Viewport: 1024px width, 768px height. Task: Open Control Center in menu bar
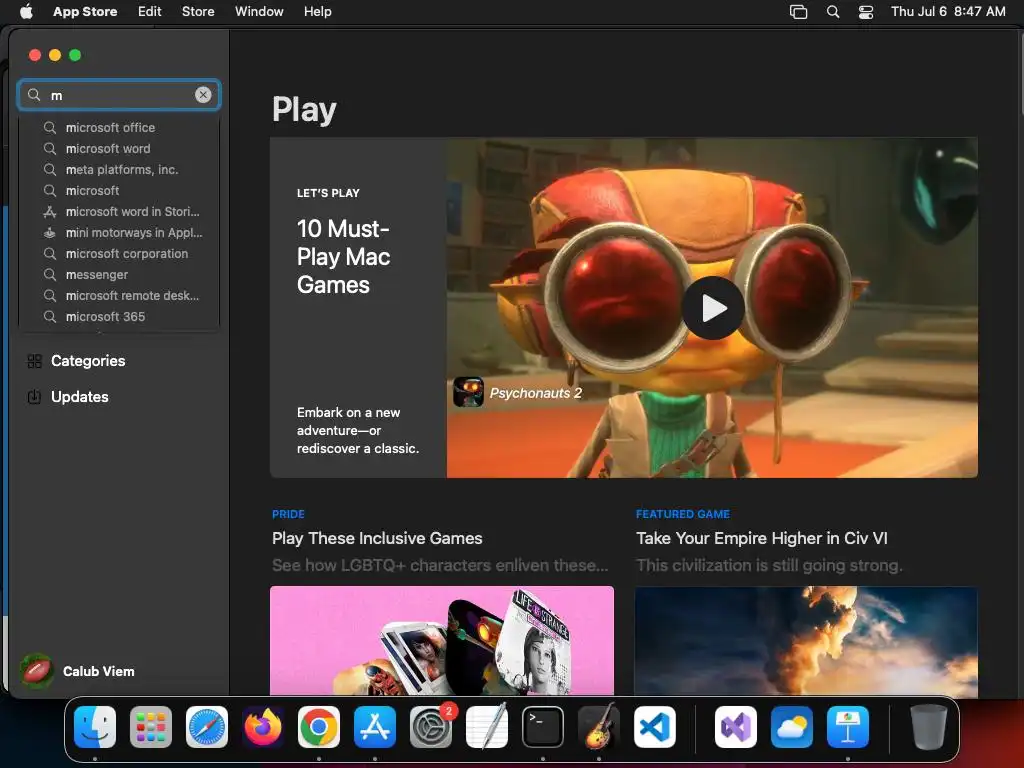point(866,12)
